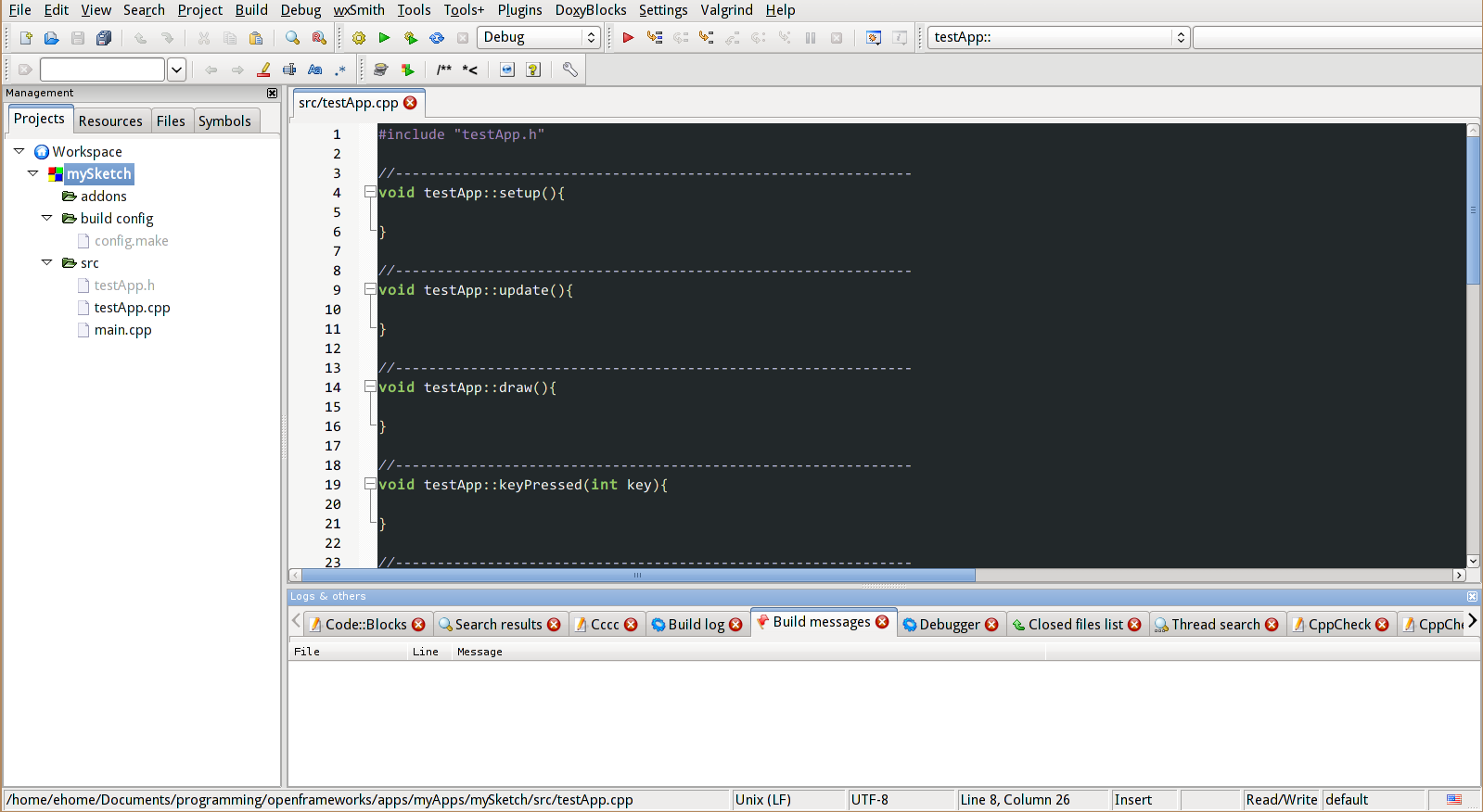Fold the testApp::keyPressed function block
1483x812 pixels.
tap(370, 484)
